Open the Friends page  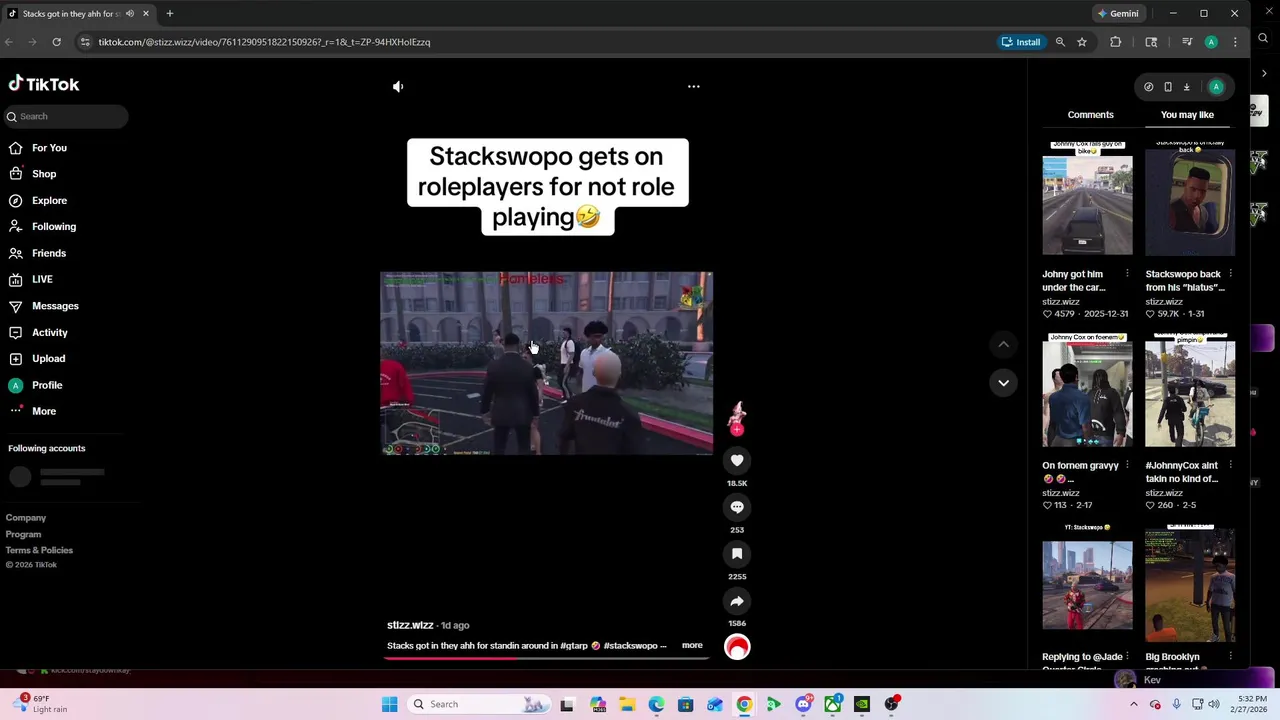pyautogui.click(x=49, y=254)
